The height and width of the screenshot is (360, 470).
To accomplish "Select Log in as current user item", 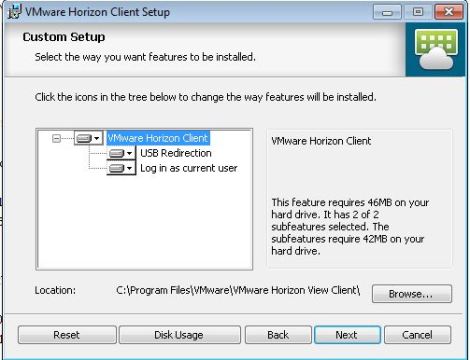I will click(189, 168).
